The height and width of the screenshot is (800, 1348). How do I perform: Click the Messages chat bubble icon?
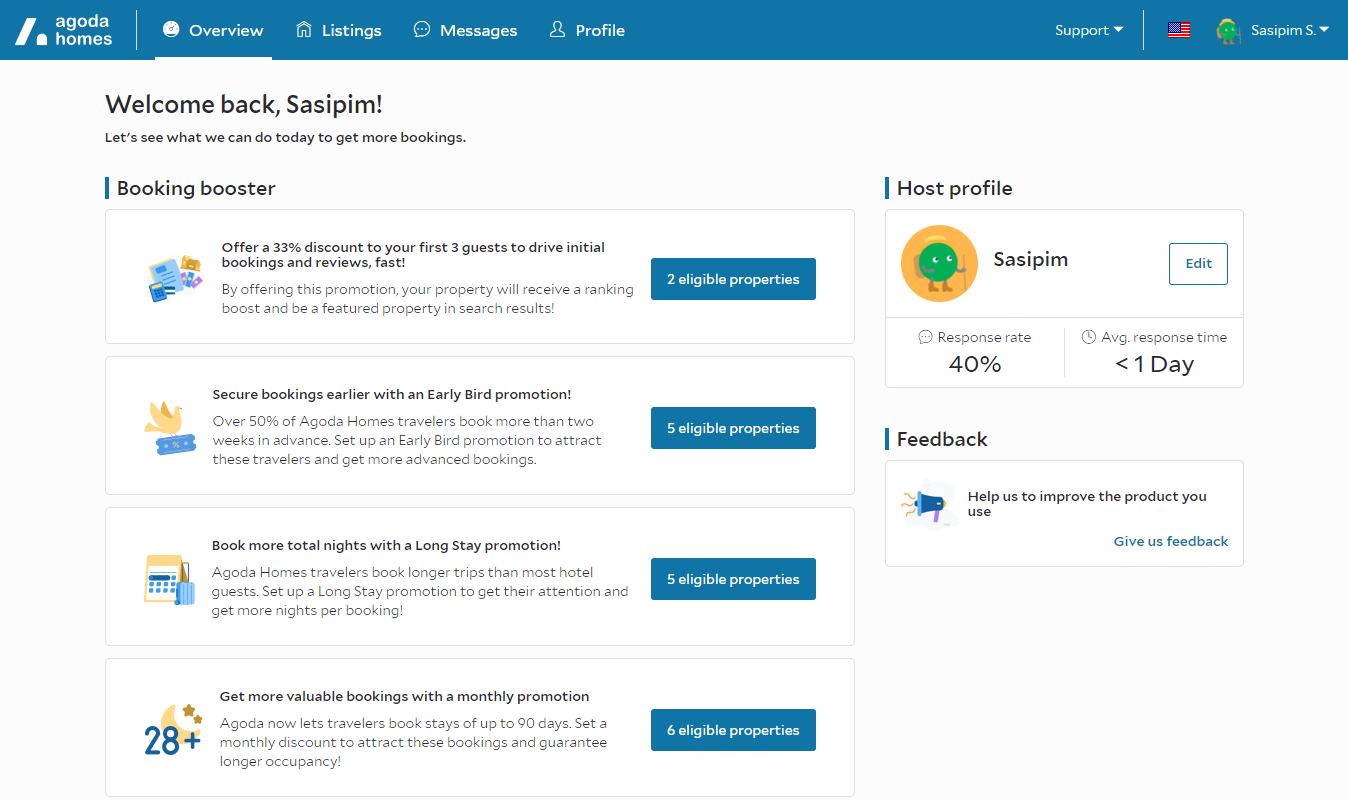(422, 30)
